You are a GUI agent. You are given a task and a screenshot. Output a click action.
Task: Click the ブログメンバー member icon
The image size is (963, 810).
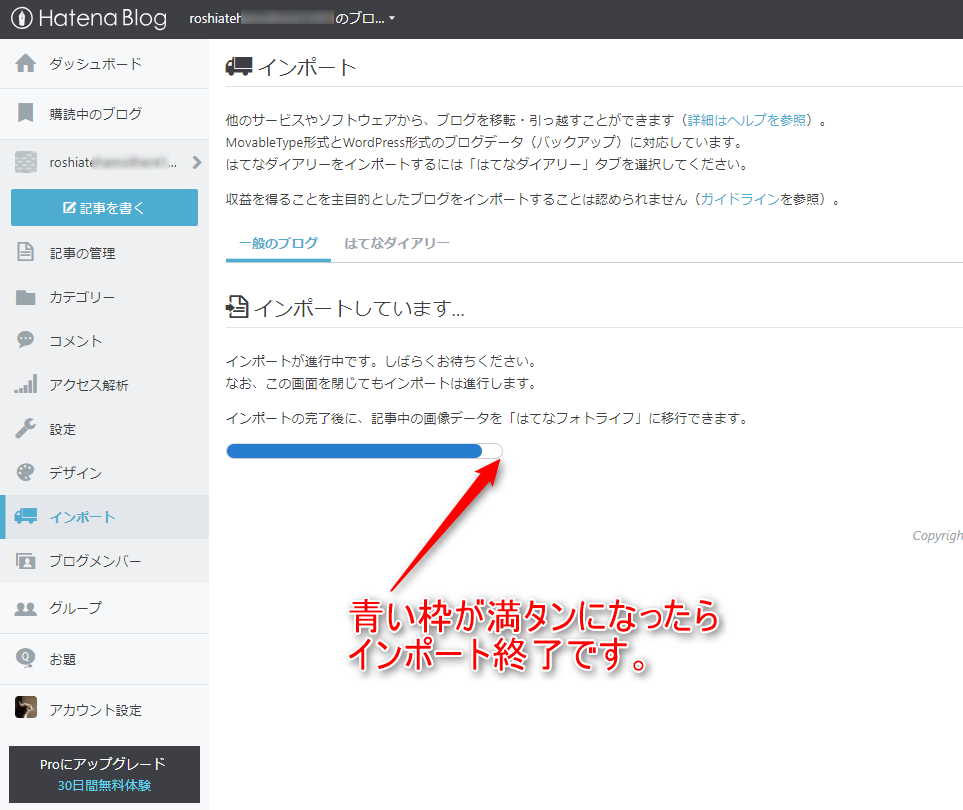point(25,561)
